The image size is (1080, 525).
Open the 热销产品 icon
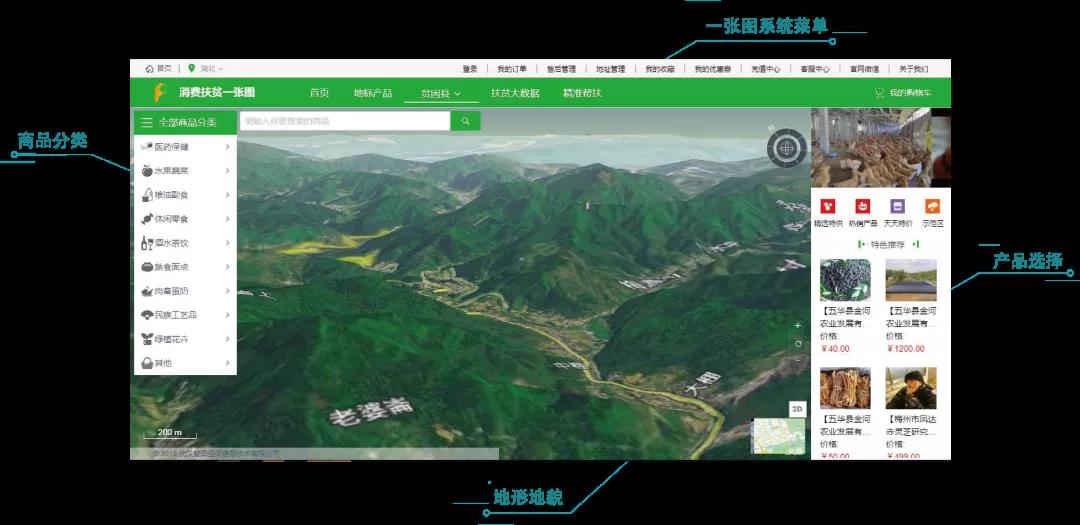coord(863,207)
